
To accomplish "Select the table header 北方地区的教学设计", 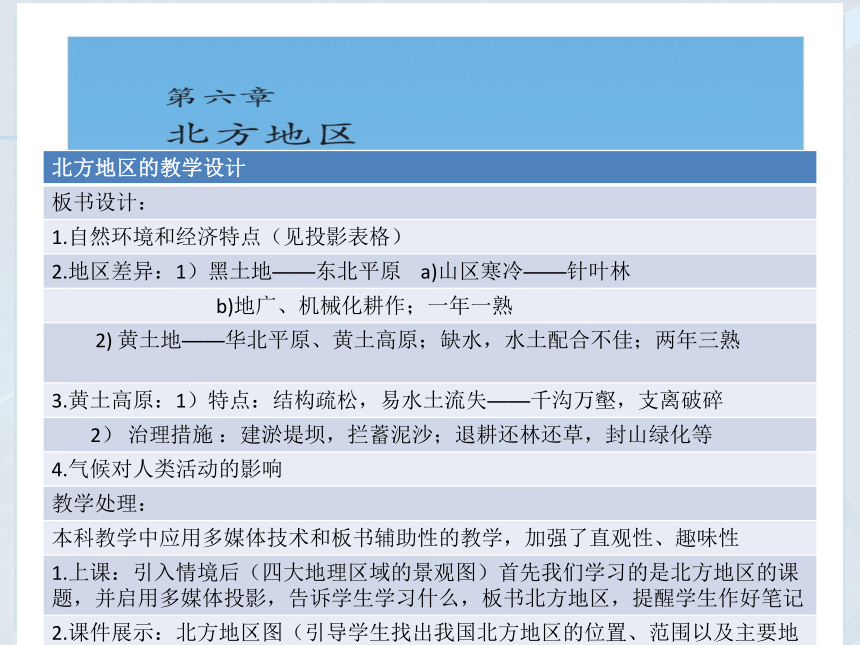I will click(430, 167).
